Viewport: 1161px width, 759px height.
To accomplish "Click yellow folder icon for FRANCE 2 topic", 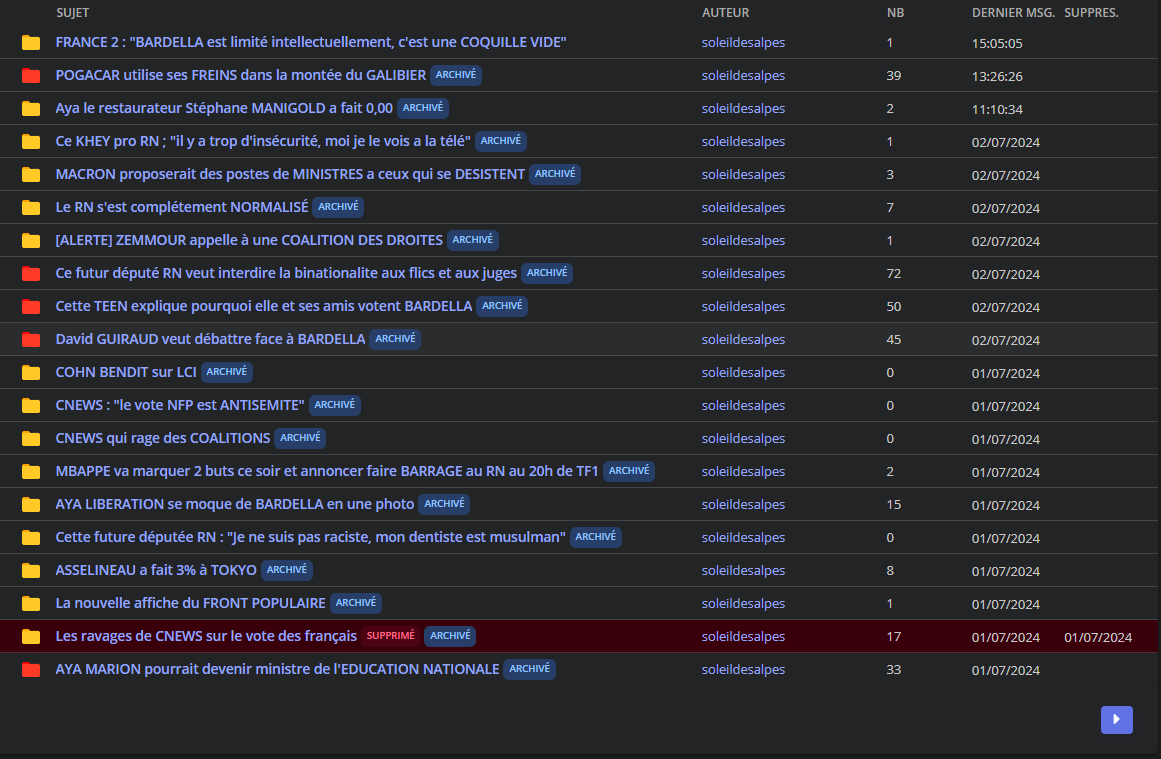I will (31, 42).
